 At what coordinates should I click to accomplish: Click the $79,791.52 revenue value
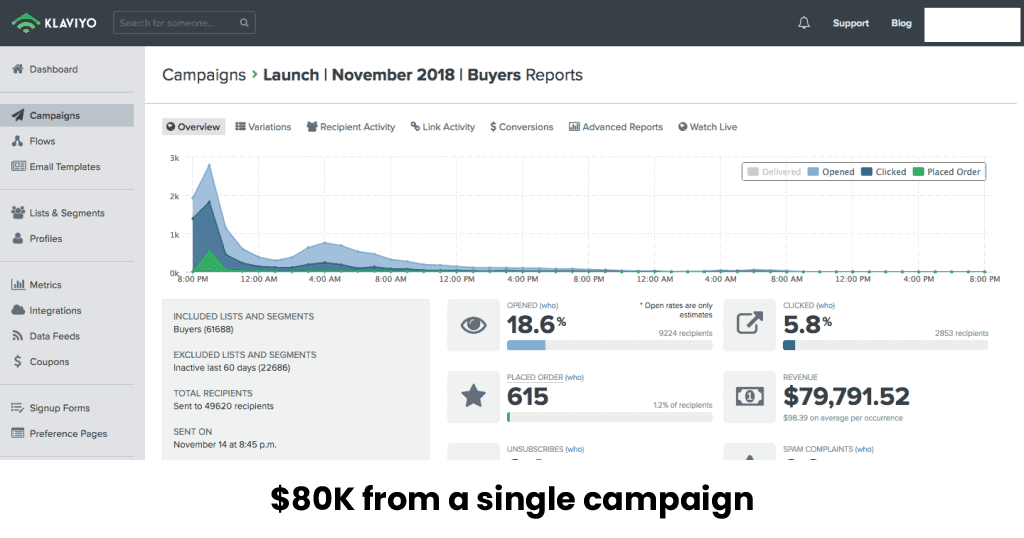(846, 396)
